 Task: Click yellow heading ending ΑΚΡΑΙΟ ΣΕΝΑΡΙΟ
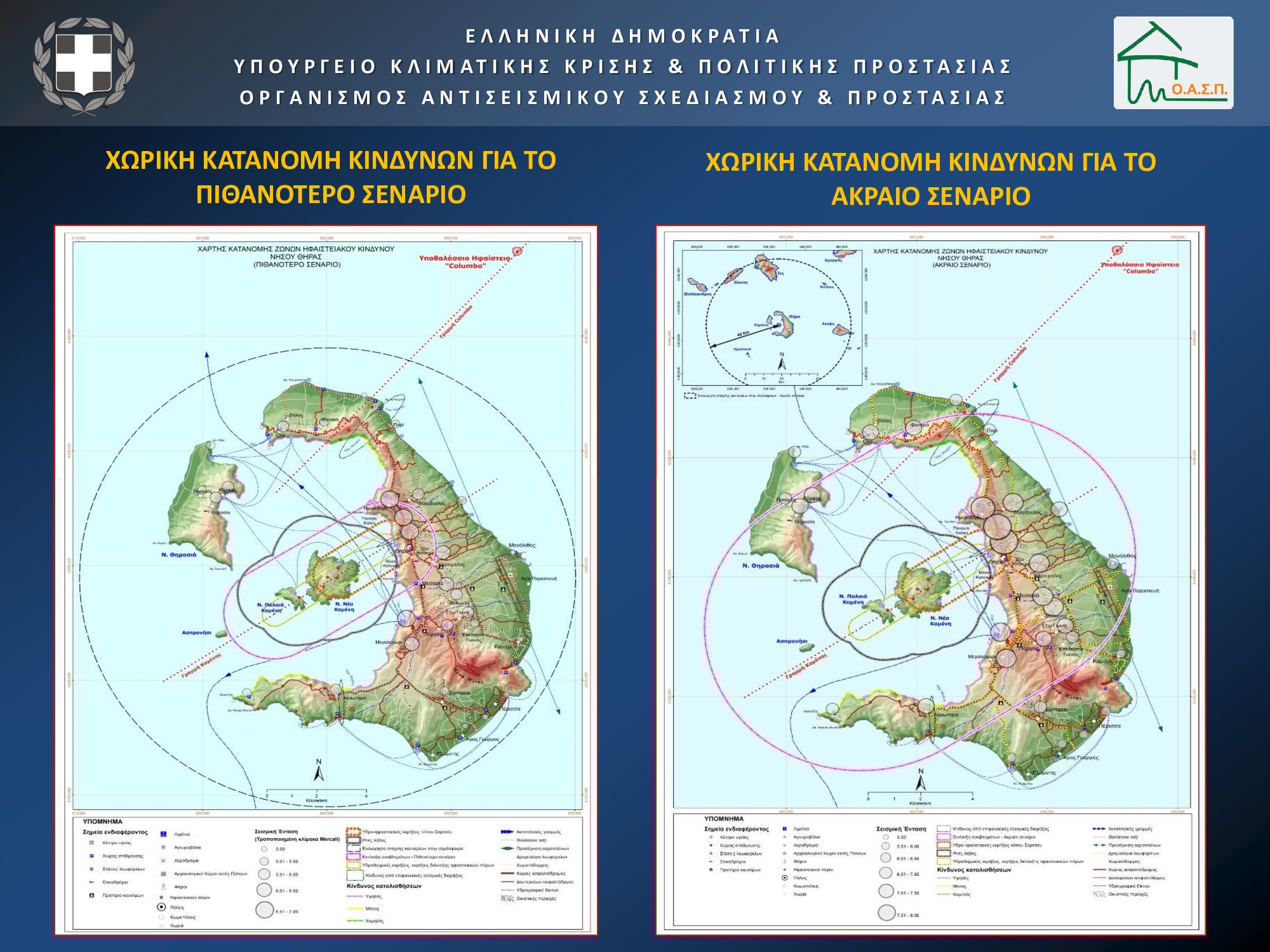coord(931,179)
